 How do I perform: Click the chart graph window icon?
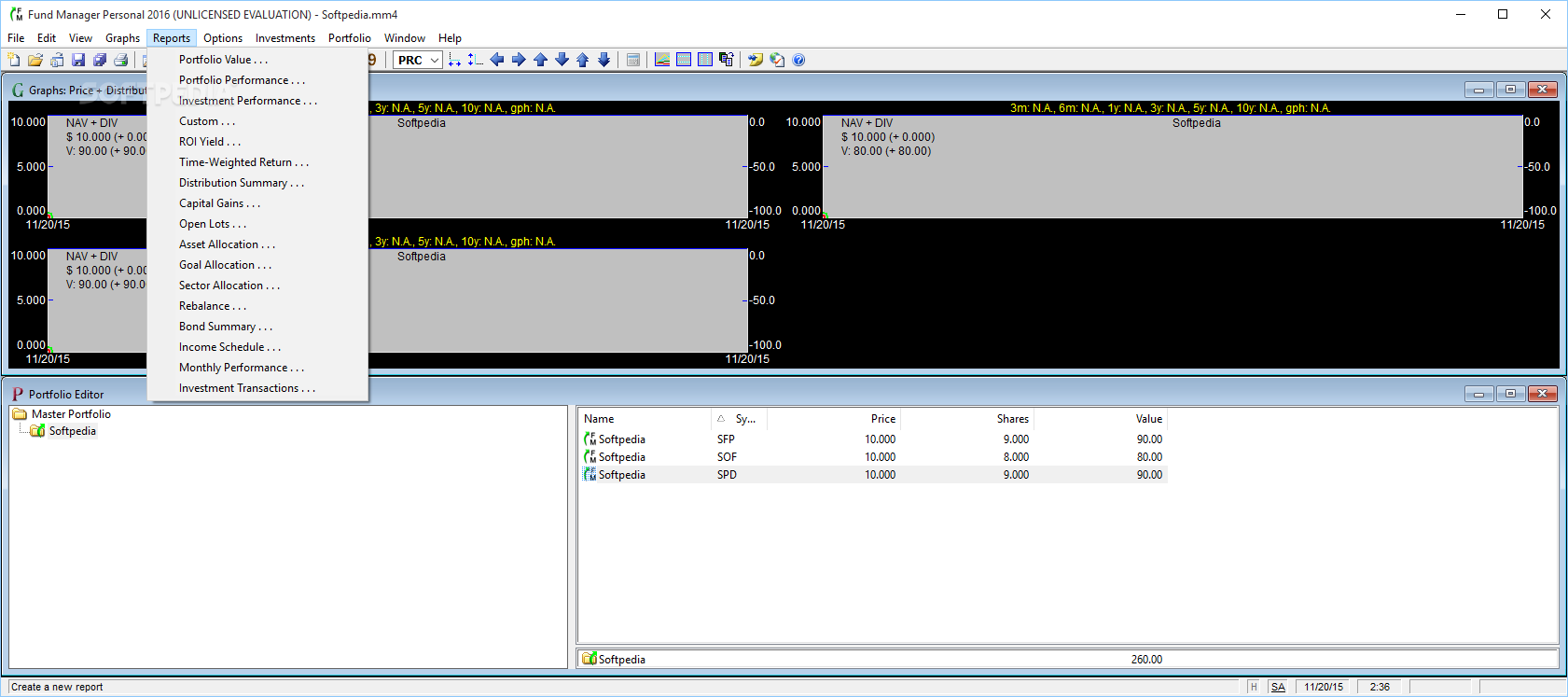point(662,60)
